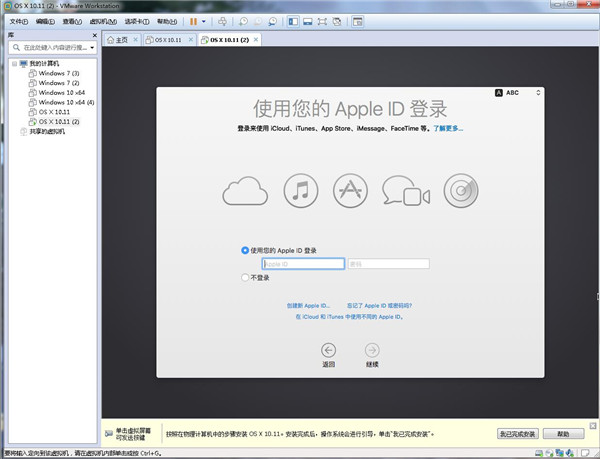Screen dimensions: 600x459
Task: Click the hard disk status bar icon
Action: tap(539, 454)
